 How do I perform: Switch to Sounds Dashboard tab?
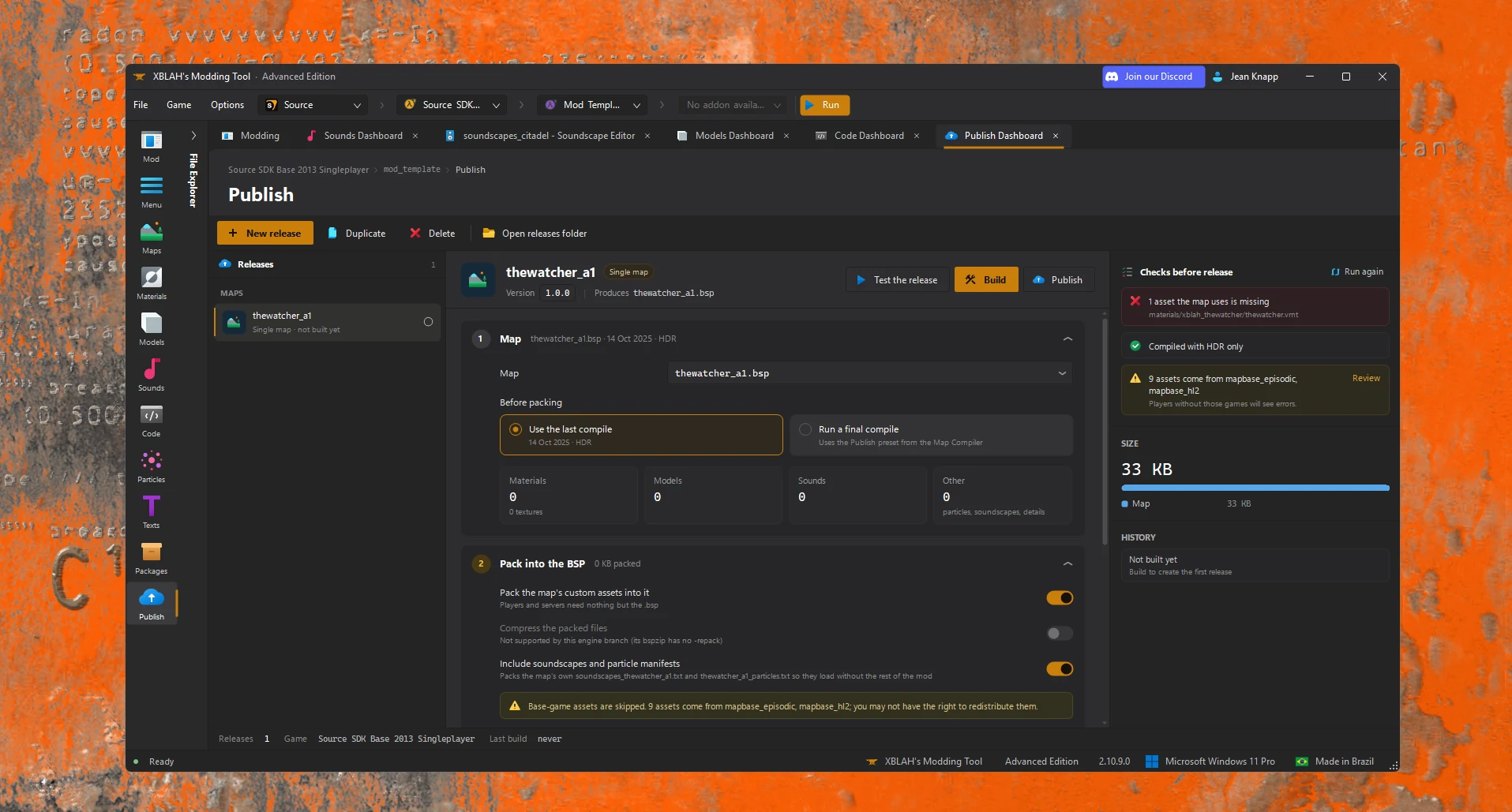coord(362,136)
